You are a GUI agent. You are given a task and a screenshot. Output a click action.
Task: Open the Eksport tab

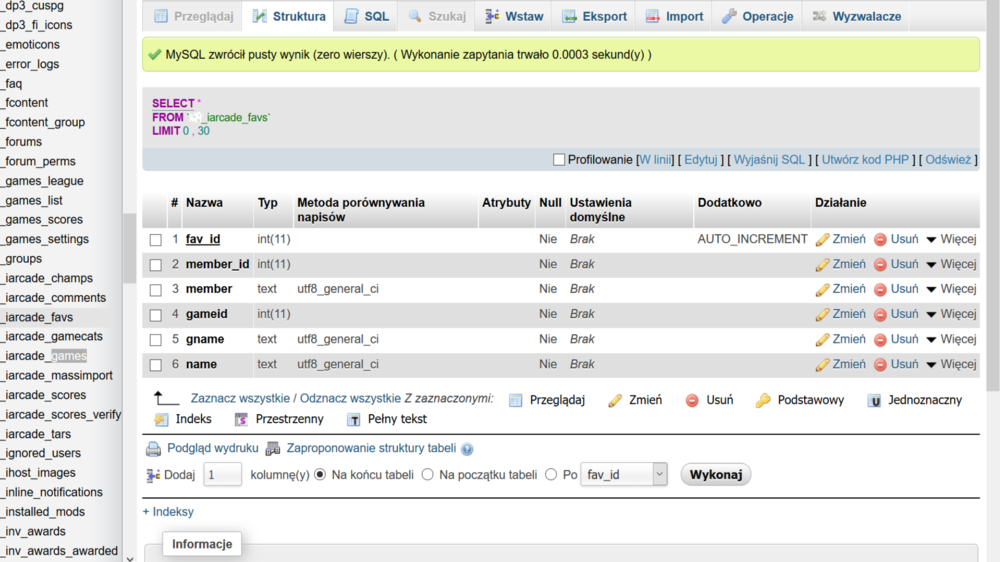pyautogui.click(x=594, y=16)
